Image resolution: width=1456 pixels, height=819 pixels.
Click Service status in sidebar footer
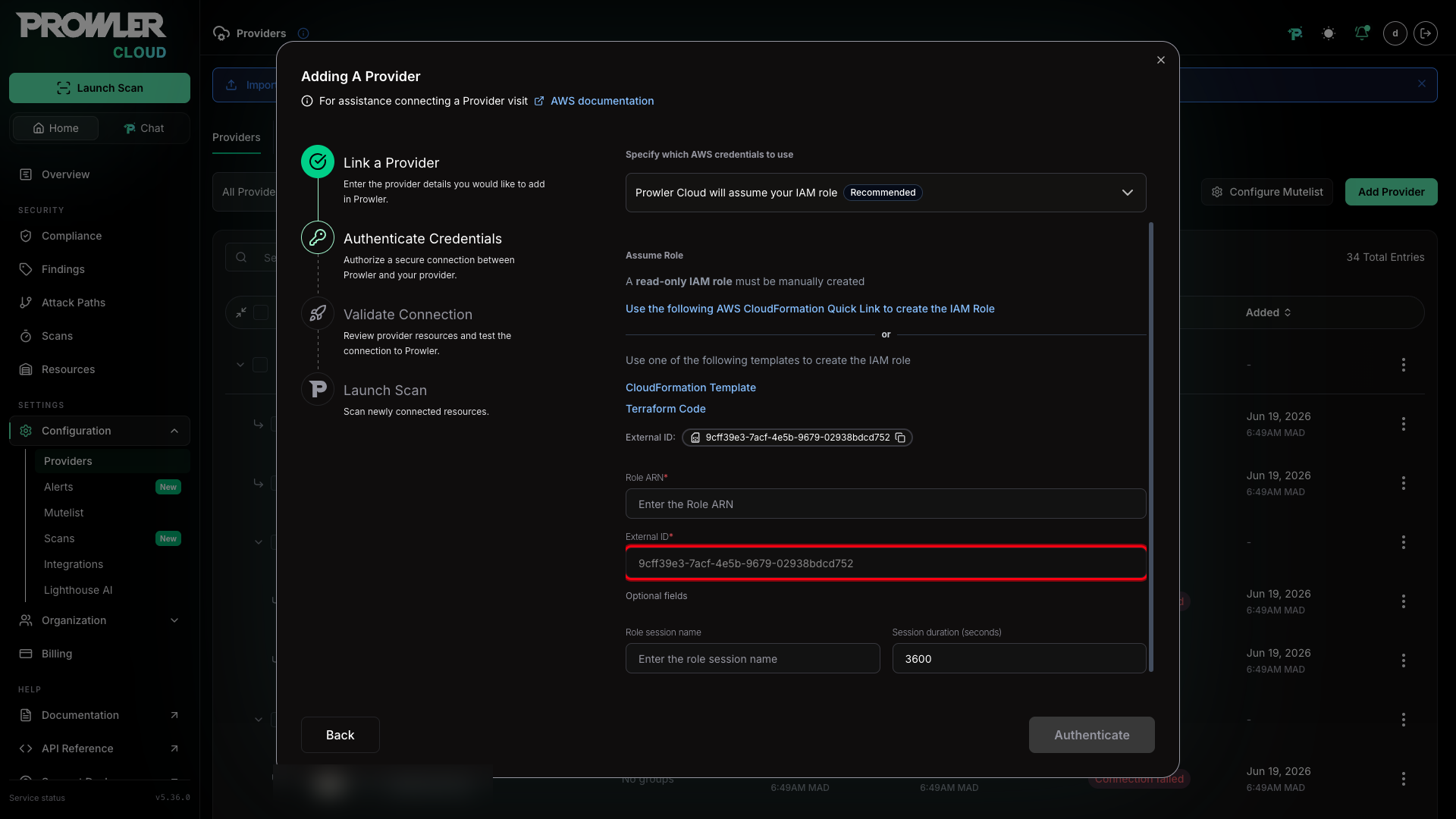tap(37, 798)
